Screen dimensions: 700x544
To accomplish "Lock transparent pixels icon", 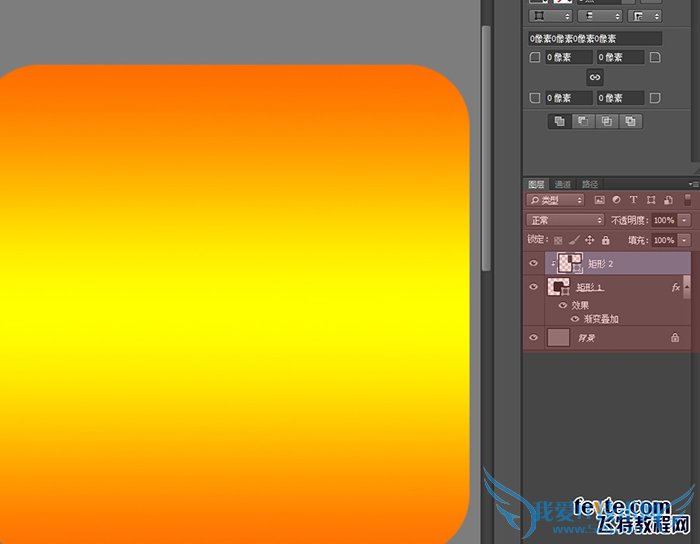I will 558,241.
